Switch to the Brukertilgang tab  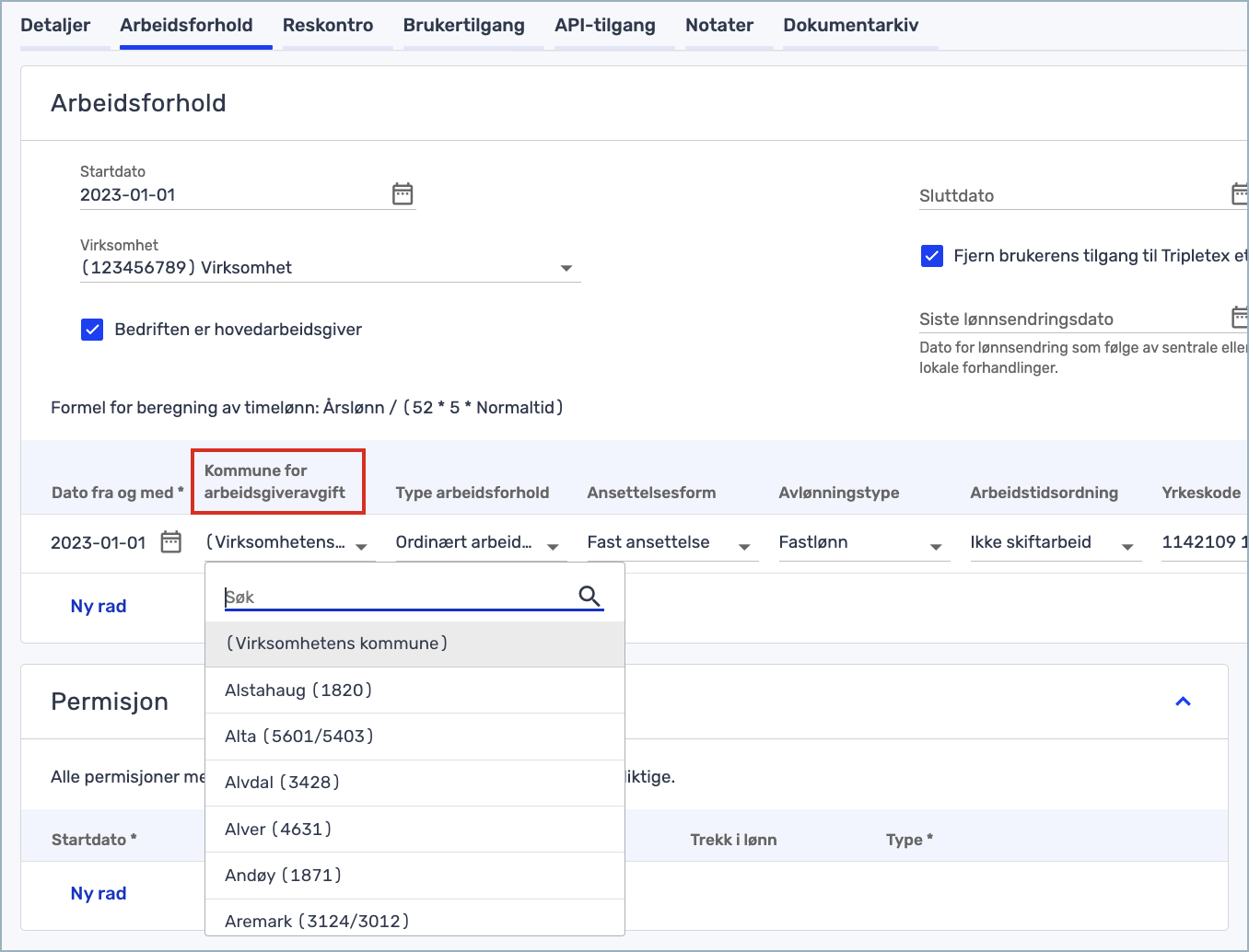tap(464, 26)
